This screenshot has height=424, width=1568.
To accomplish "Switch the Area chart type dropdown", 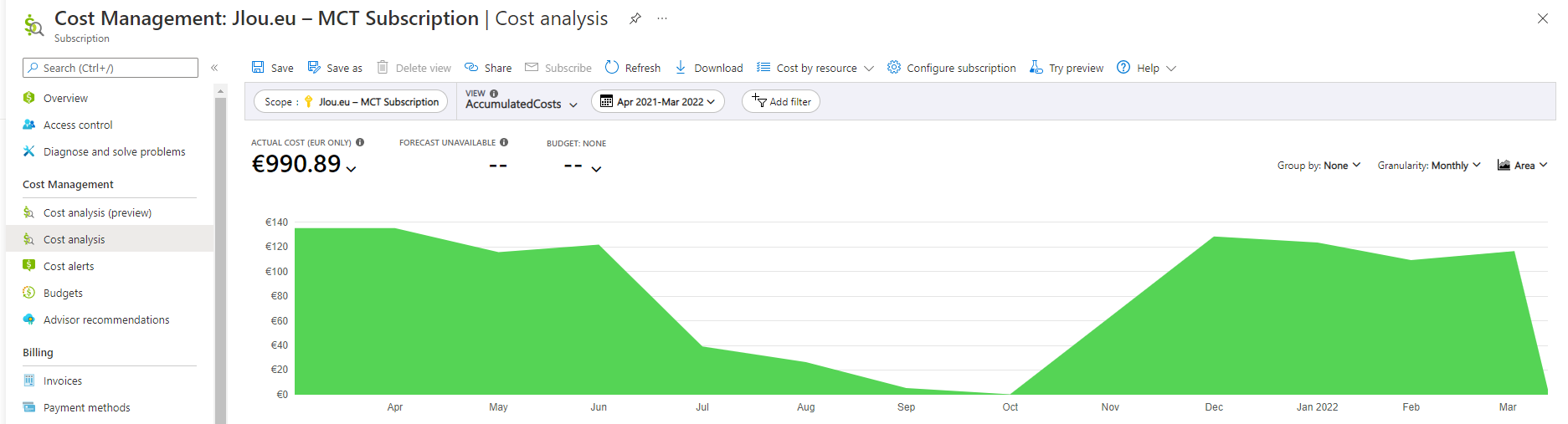I will pos(1522,166).
